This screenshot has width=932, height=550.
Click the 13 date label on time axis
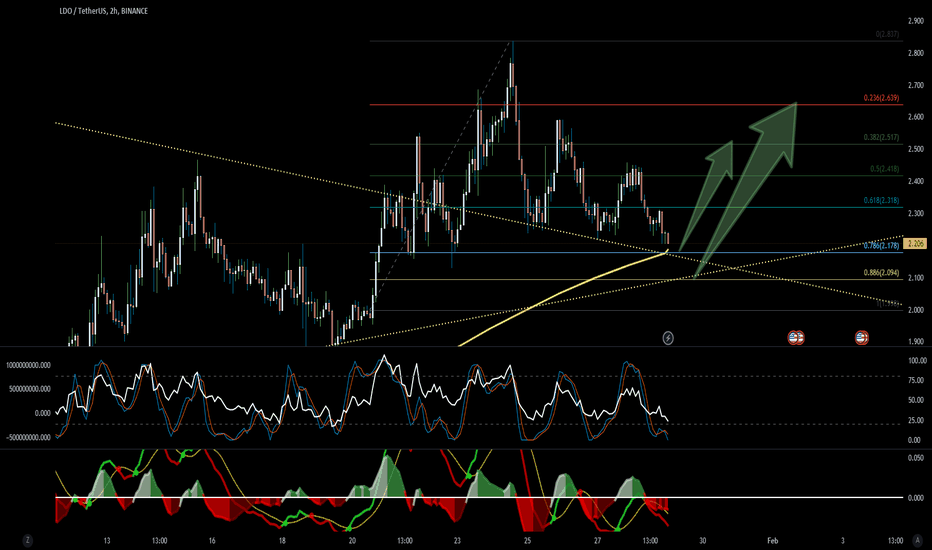(106, 540)
